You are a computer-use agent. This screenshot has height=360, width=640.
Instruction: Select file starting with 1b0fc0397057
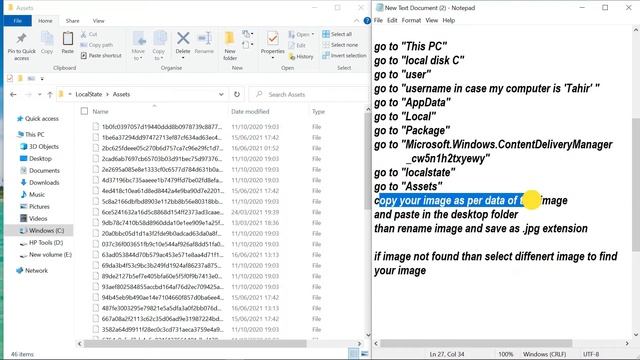(162, 127)
